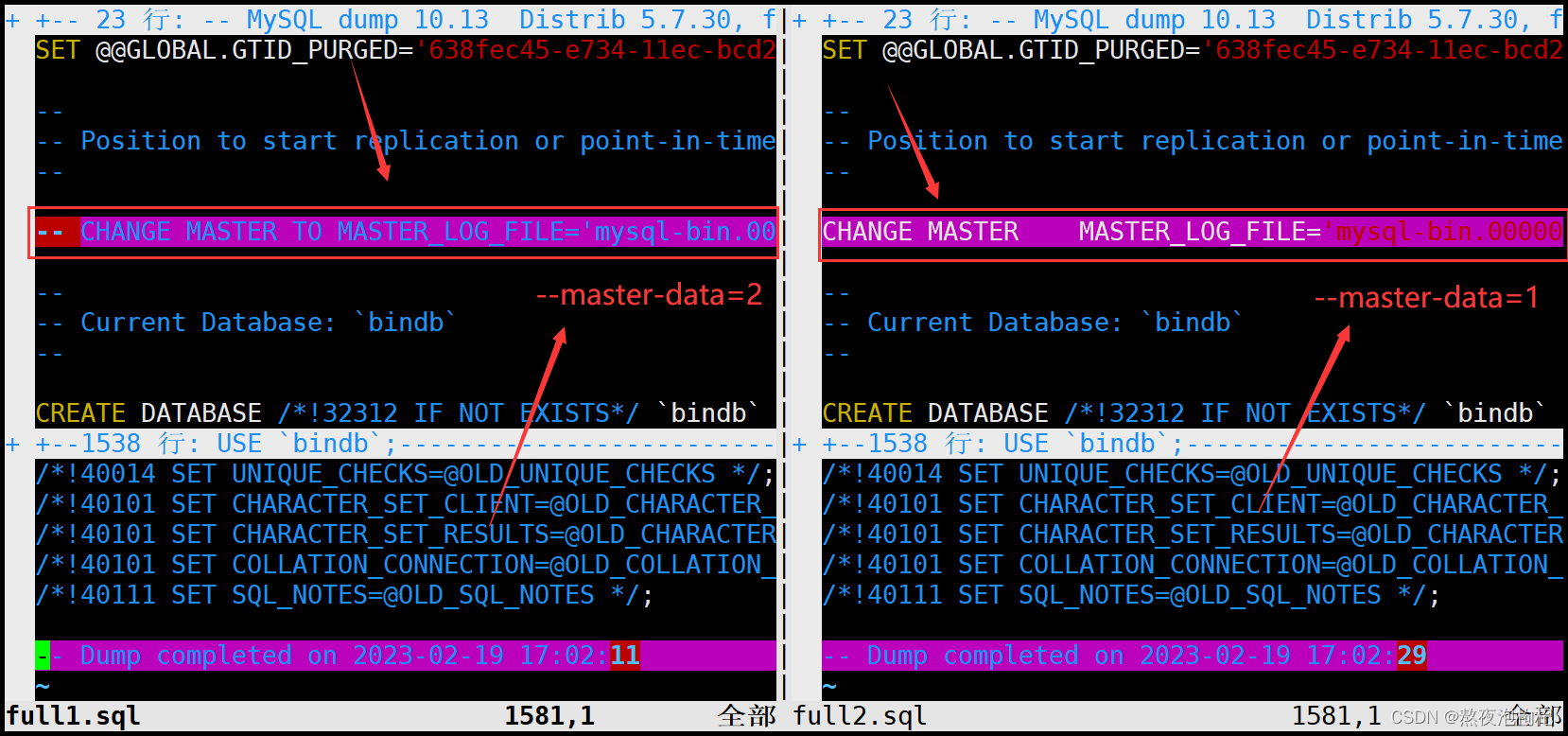Click the 1581,1 cursor position in full2.sql status bar
The width and height of the screenshot is (1568, 736).
1336,716
